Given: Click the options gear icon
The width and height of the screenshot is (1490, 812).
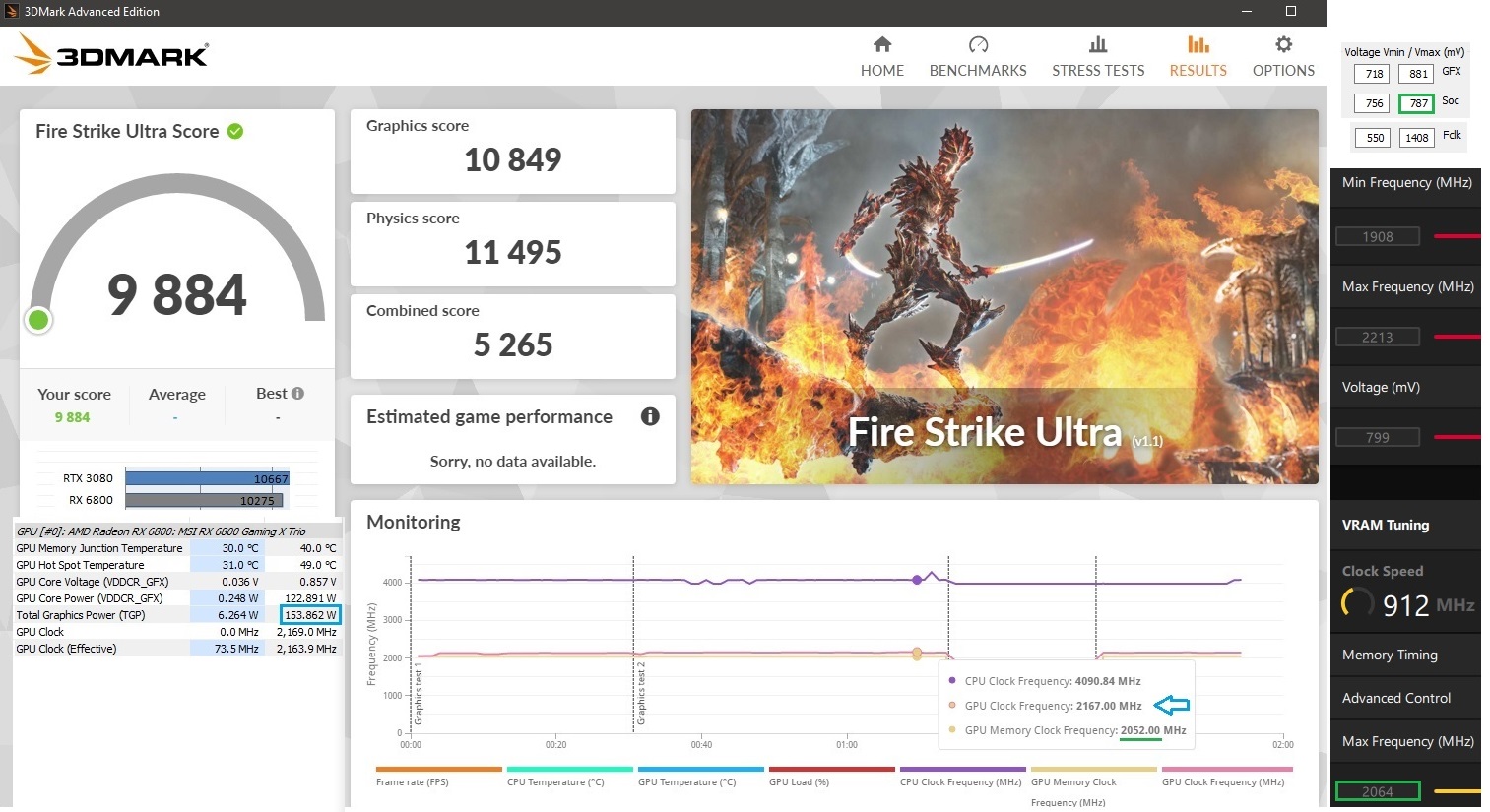Looking at the screenshot, I should coord(1283,44).
